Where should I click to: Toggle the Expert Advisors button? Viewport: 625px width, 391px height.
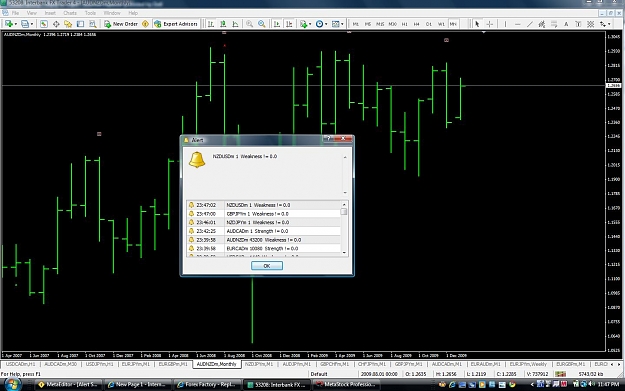[176, 24]
